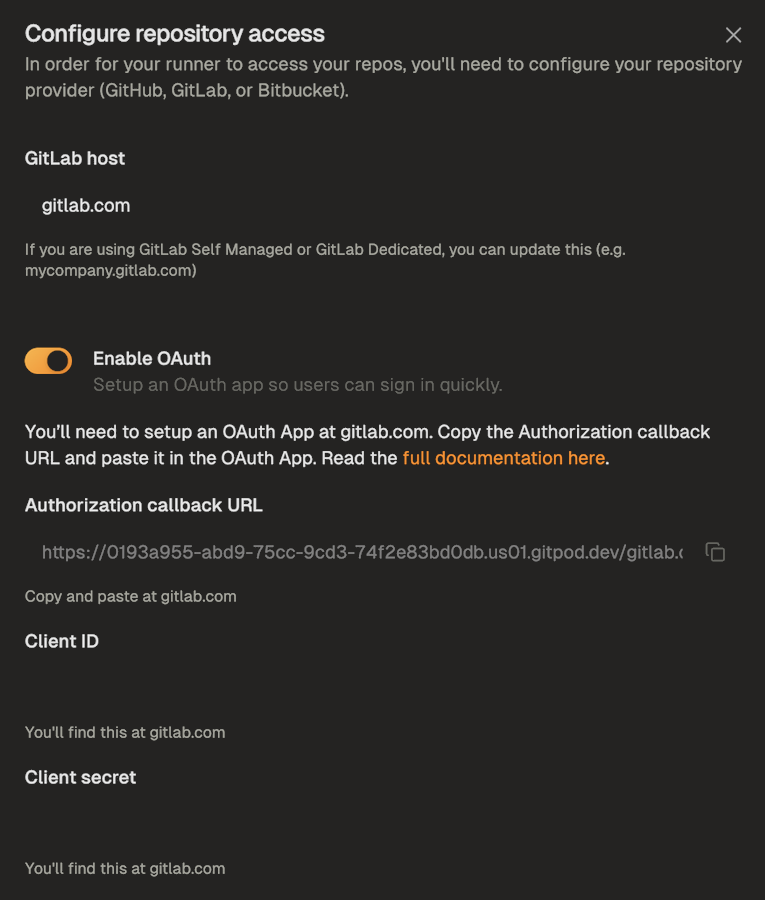Screen dimensions: 765x900
Task: Click the Client secret heading
Action: [x=80, y=777]
